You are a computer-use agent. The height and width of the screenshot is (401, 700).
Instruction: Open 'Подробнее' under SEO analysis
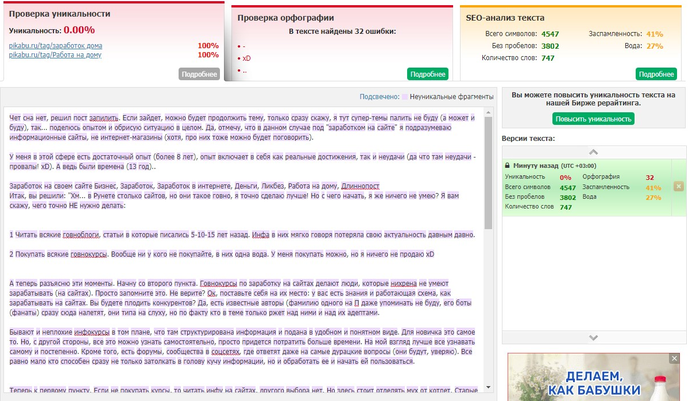click(x=656, y=74)
